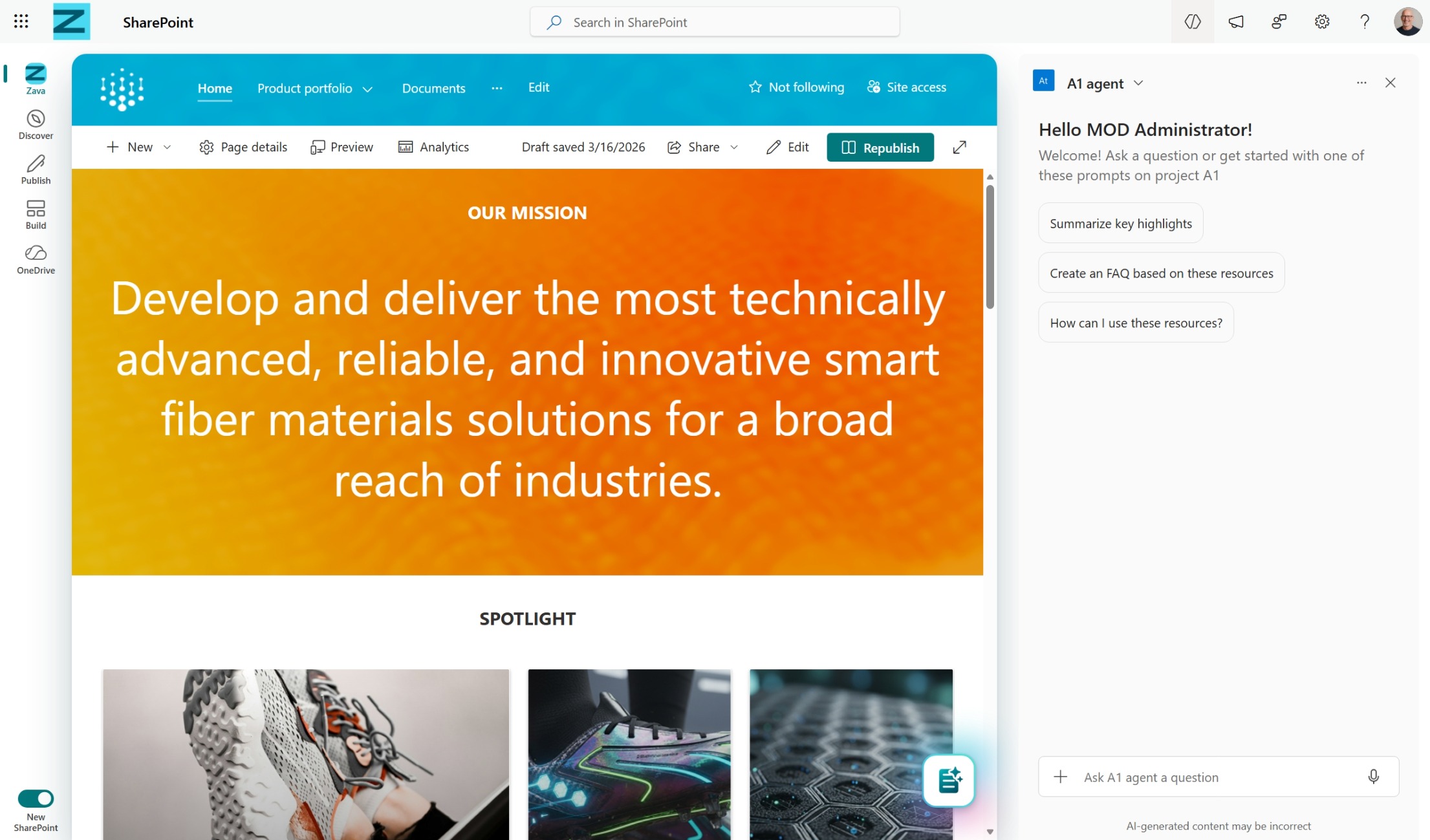Open the A1 agent selector chevron

coord(1138,83)
